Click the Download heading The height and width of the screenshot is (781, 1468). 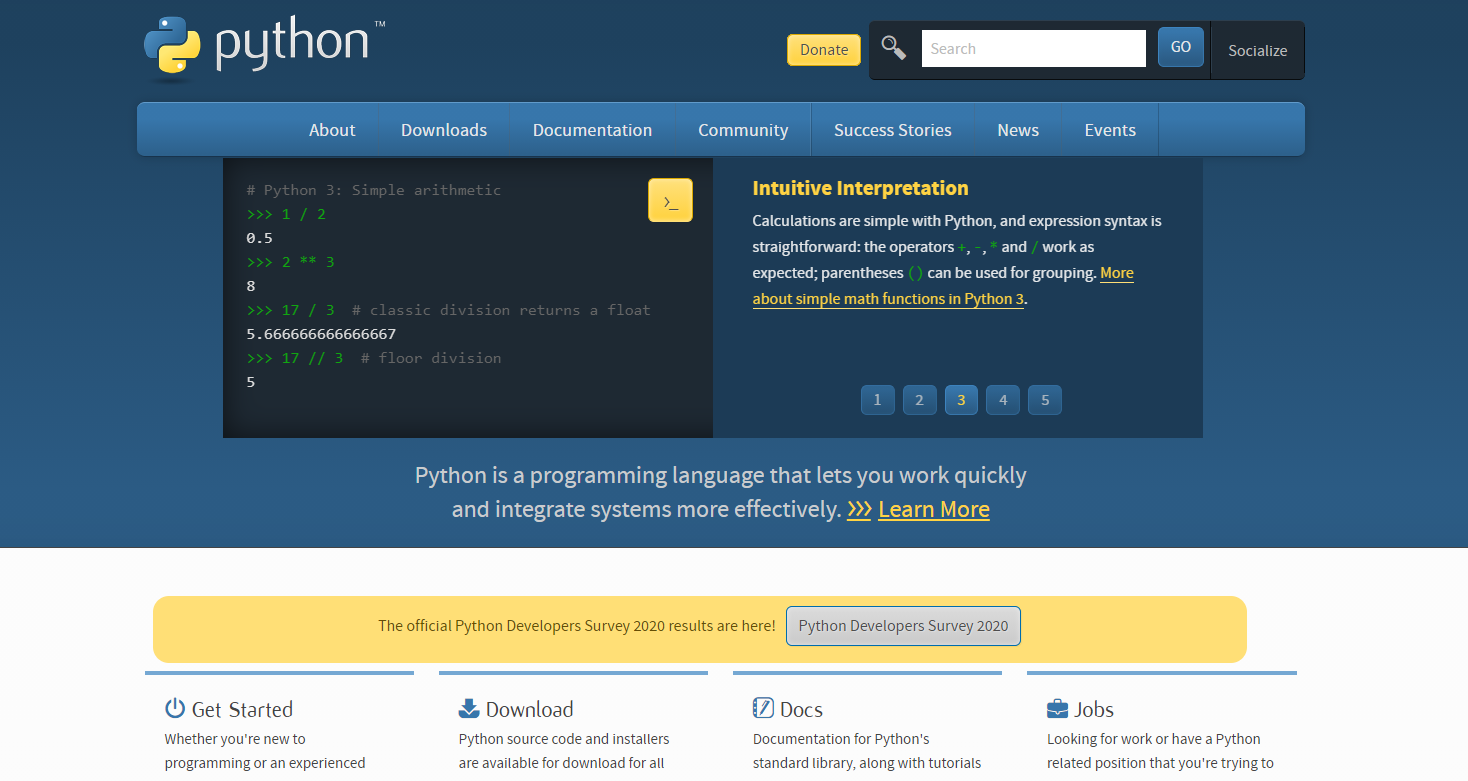coord(529,709)
